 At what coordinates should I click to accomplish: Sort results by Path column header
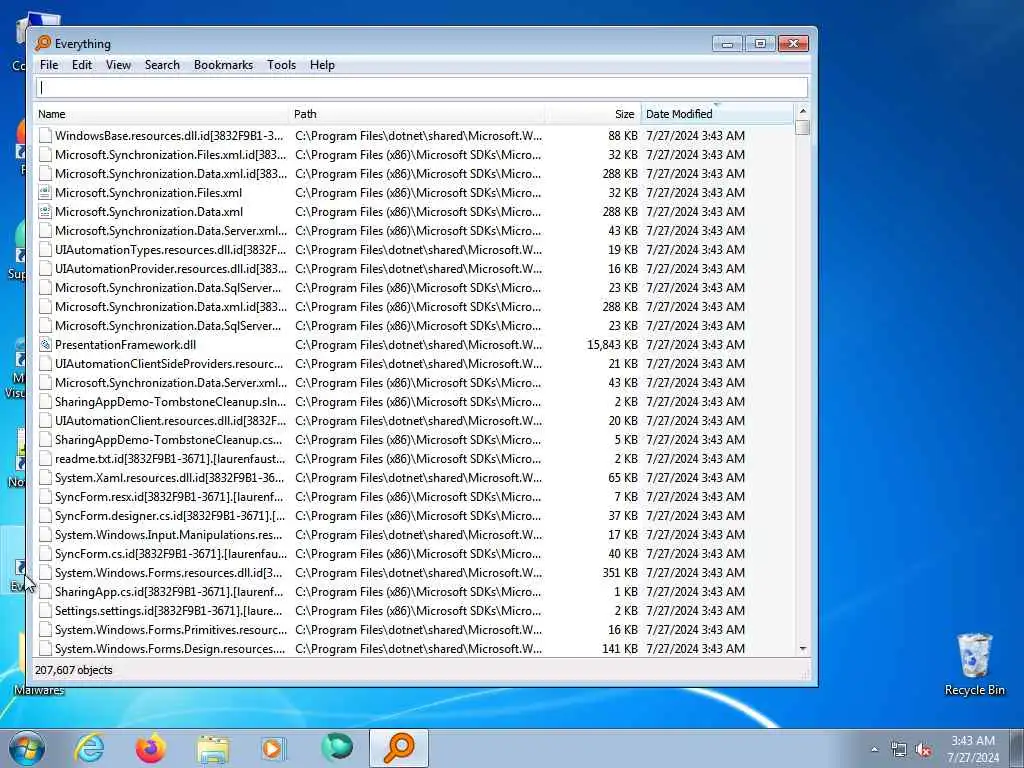tap(417, 114)
